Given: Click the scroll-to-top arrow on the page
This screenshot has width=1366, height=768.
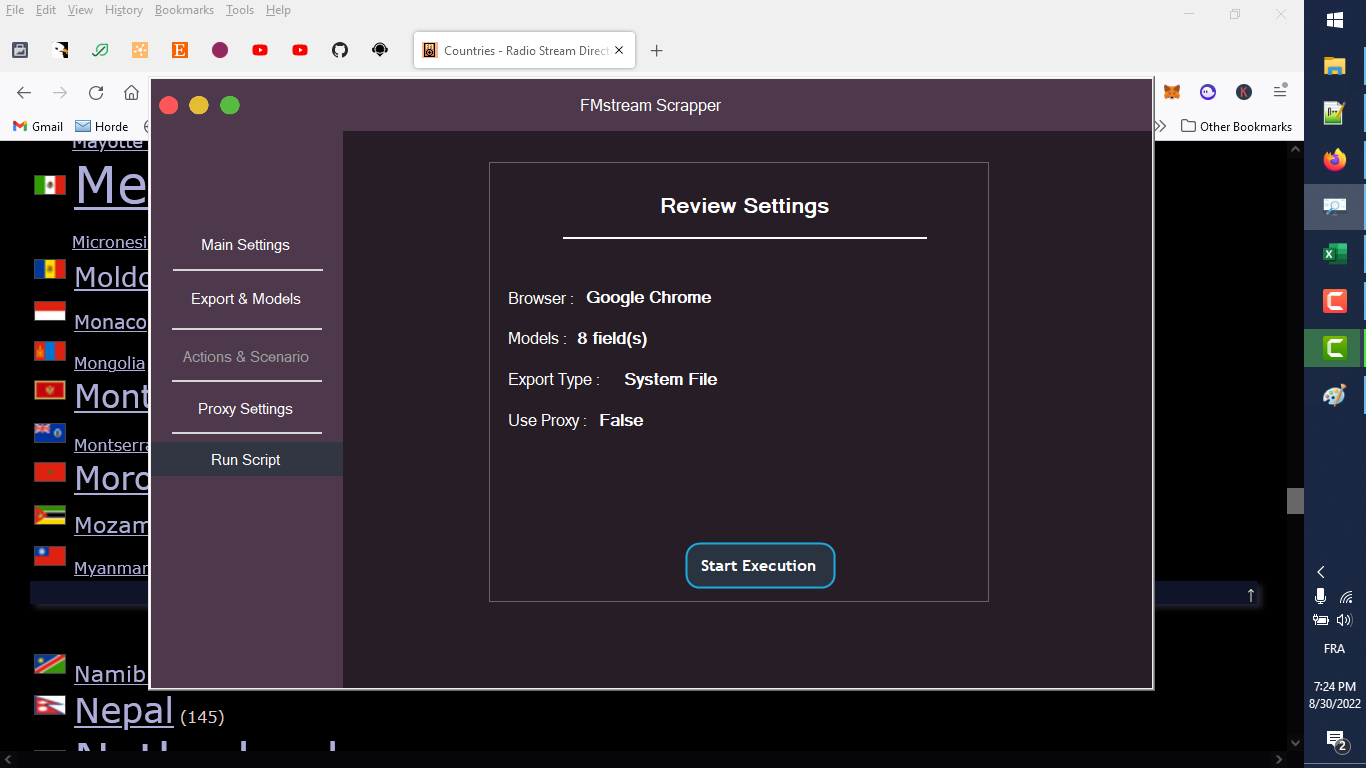Looking at the screenshot, I should coord(1250,595).
